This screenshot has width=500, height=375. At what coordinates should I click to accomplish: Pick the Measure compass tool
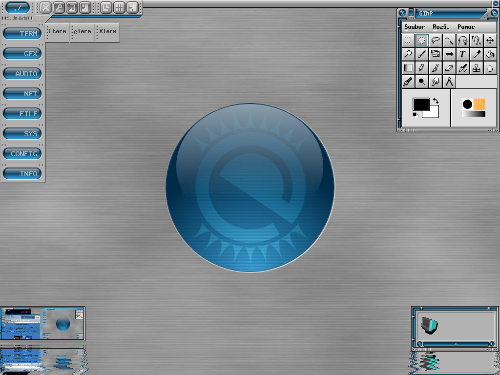(449, 82)
